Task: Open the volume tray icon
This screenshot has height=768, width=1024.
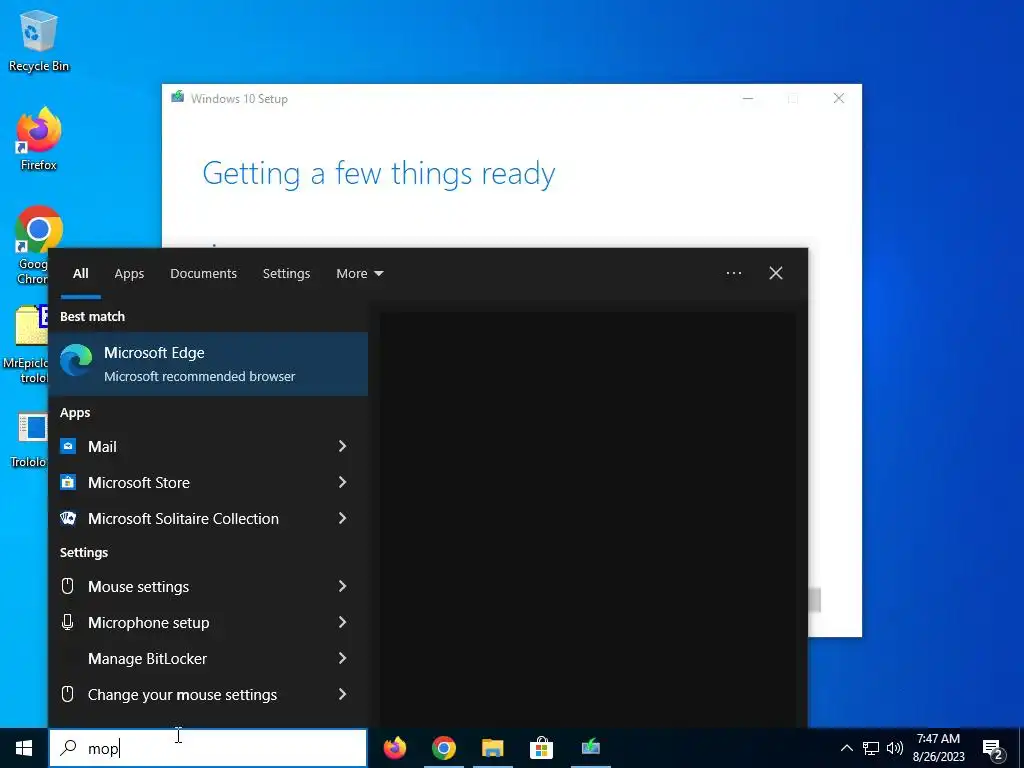Action: tap(895, 748)
